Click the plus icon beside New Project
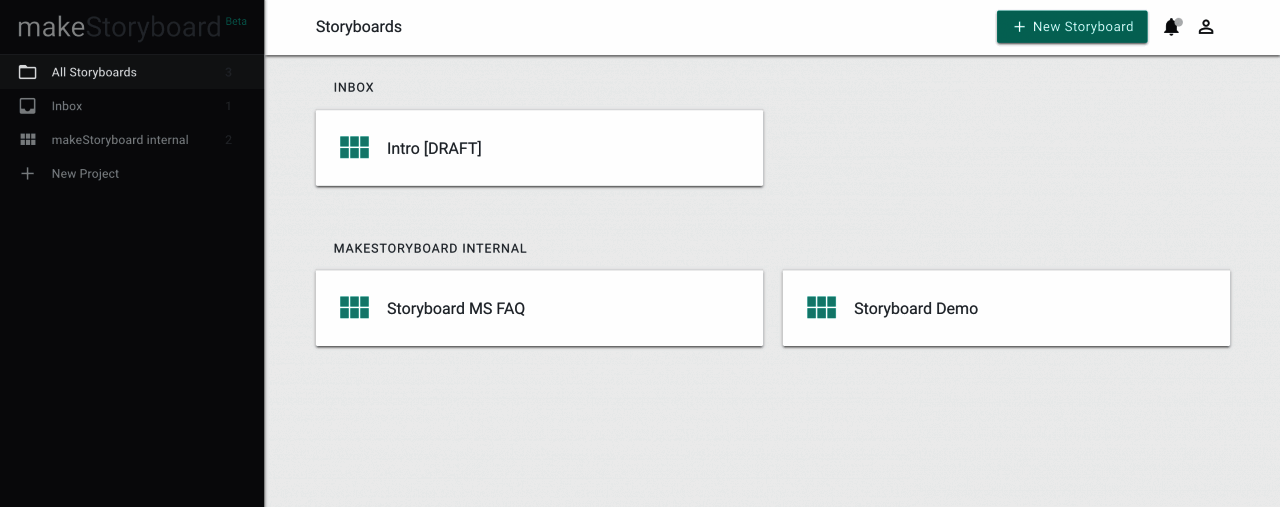Image resolution: width=1280 pixels, height=507 pixels. 28,174
